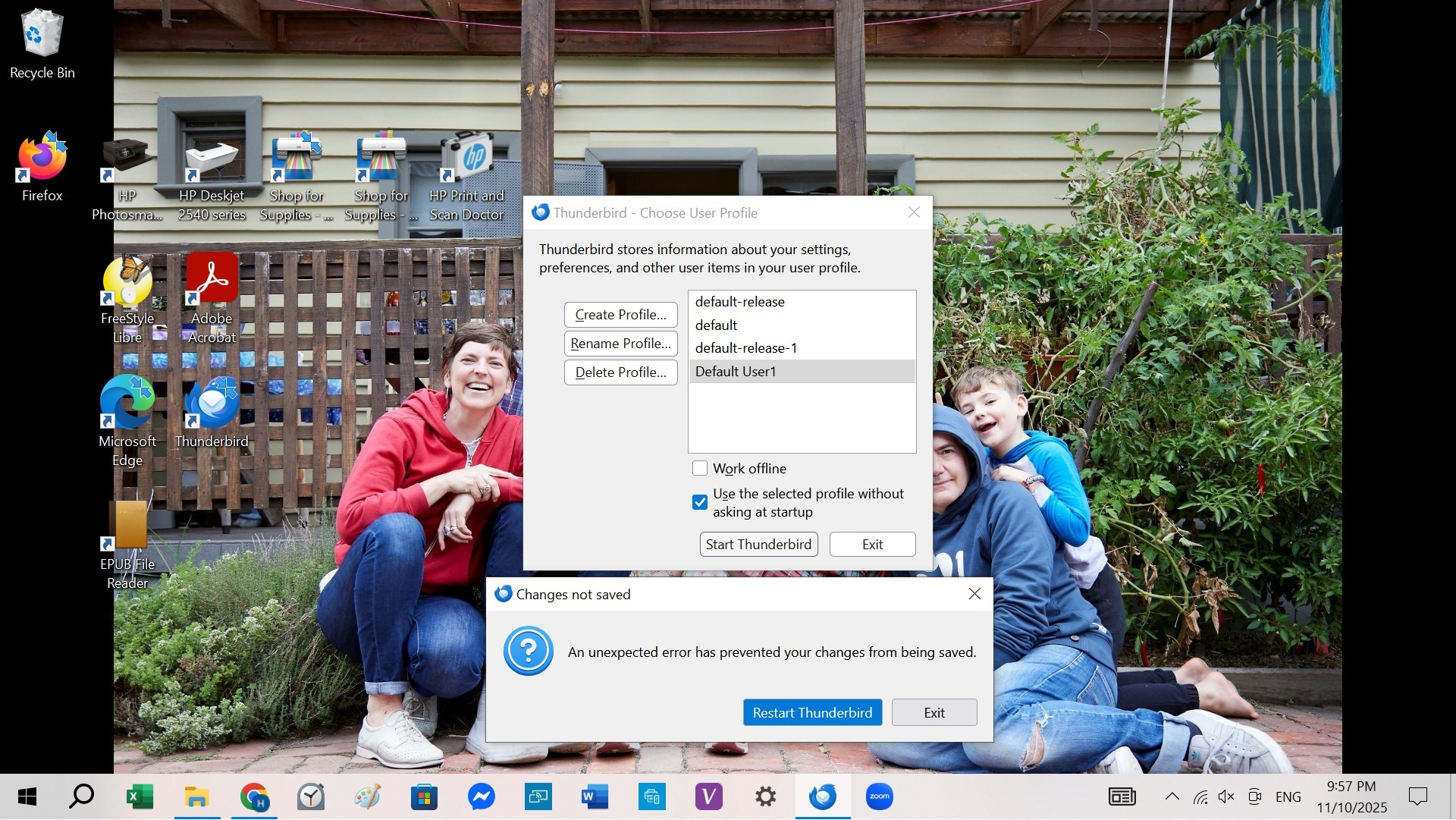Click Thunderbird icon in taskbar

coord(823,796)
